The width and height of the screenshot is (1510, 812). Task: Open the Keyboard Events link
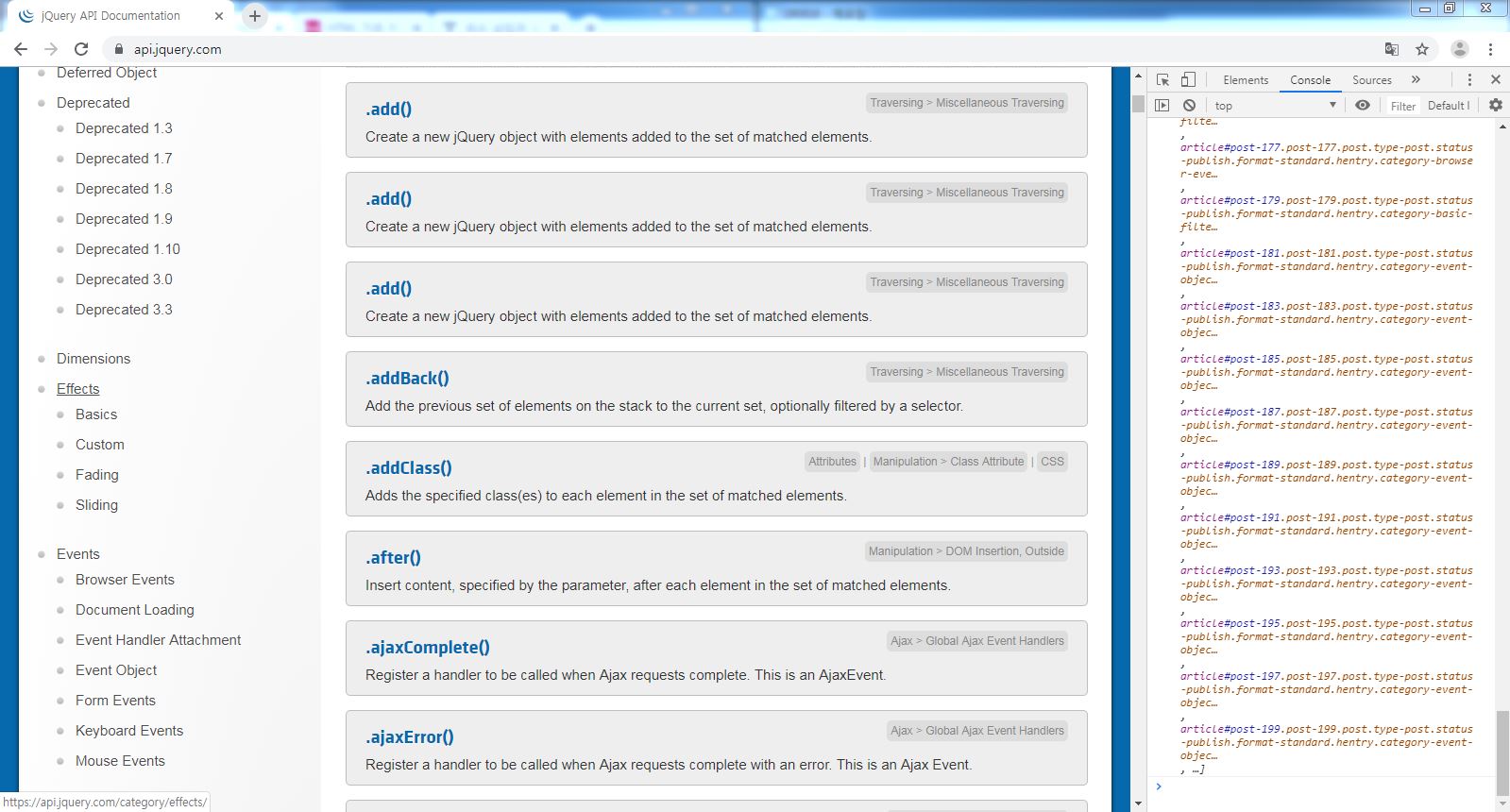129,731
